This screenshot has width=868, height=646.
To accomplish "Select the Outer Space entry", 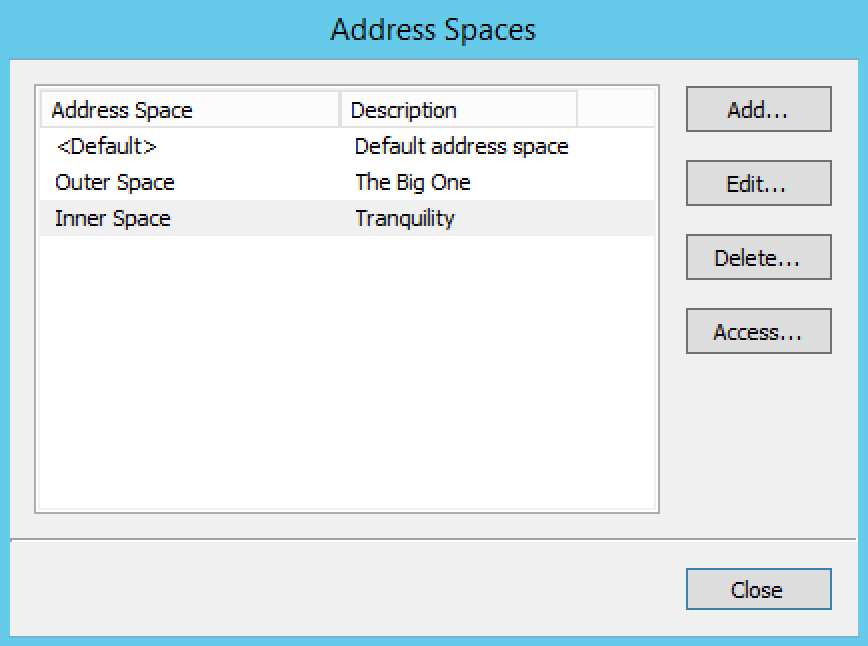I will pyautogui.click(x=114, y=183).
